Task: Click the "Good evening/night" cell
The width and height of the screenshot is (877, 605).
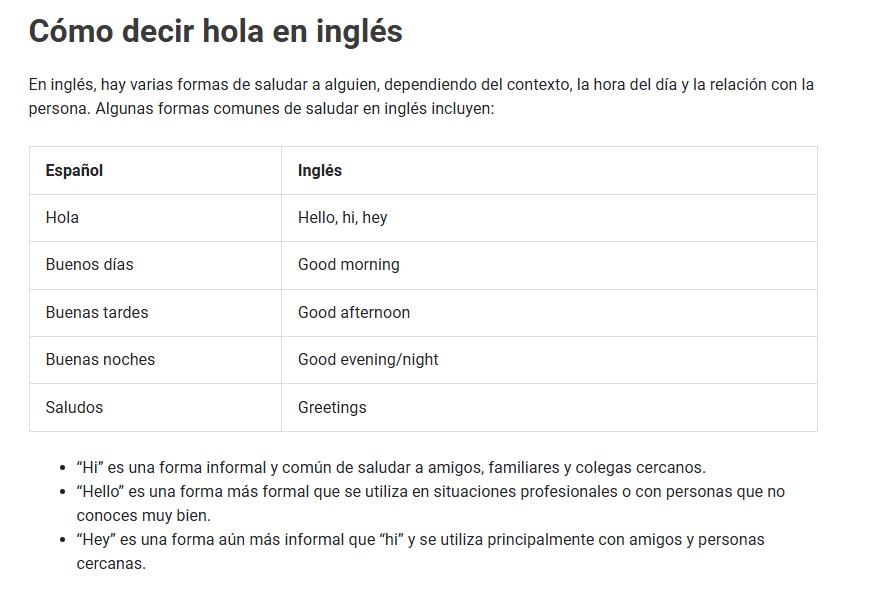Action: [x=368, y=360]
